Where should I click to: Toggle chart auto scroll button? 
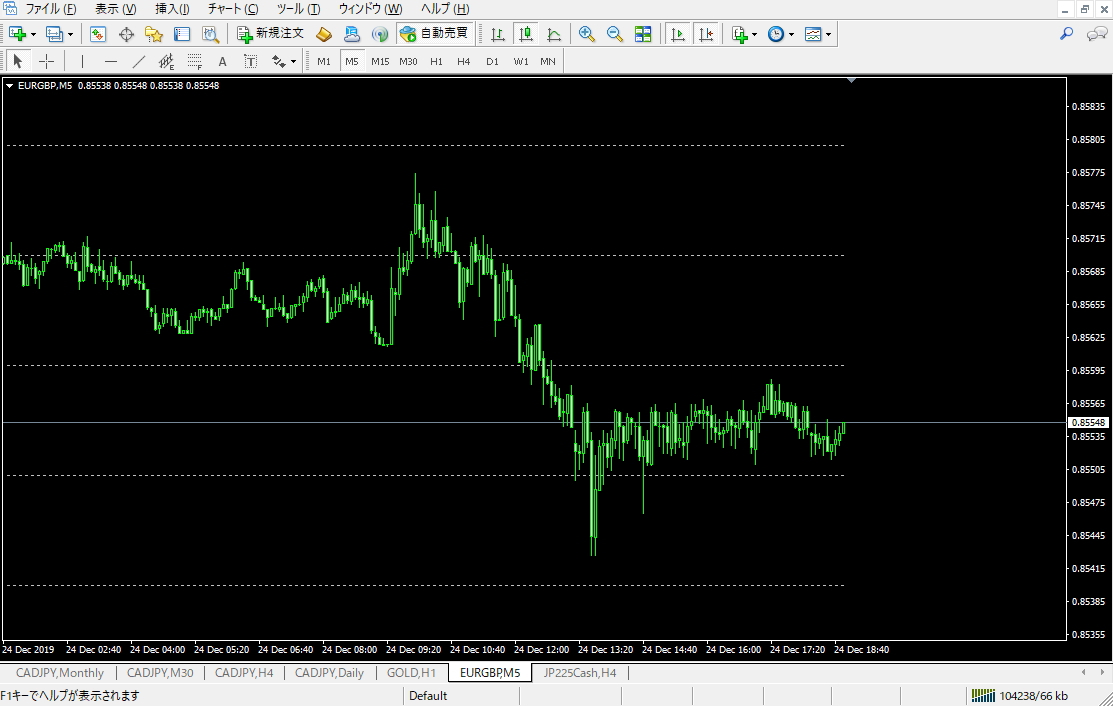678,34
